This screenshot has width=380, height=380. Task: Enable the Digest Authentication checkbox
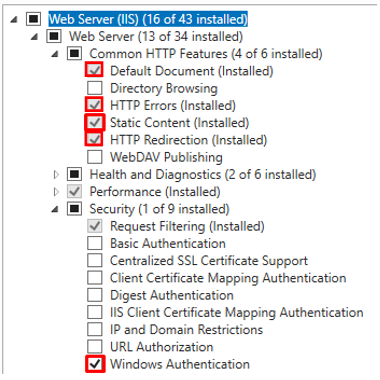coord(95,295)
